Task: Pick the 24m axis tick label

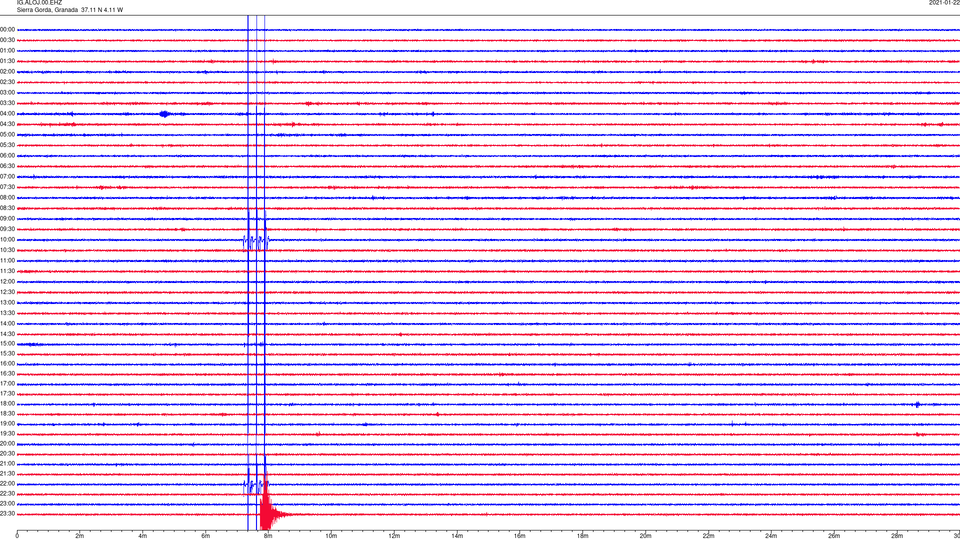Action: pos(771,536)
